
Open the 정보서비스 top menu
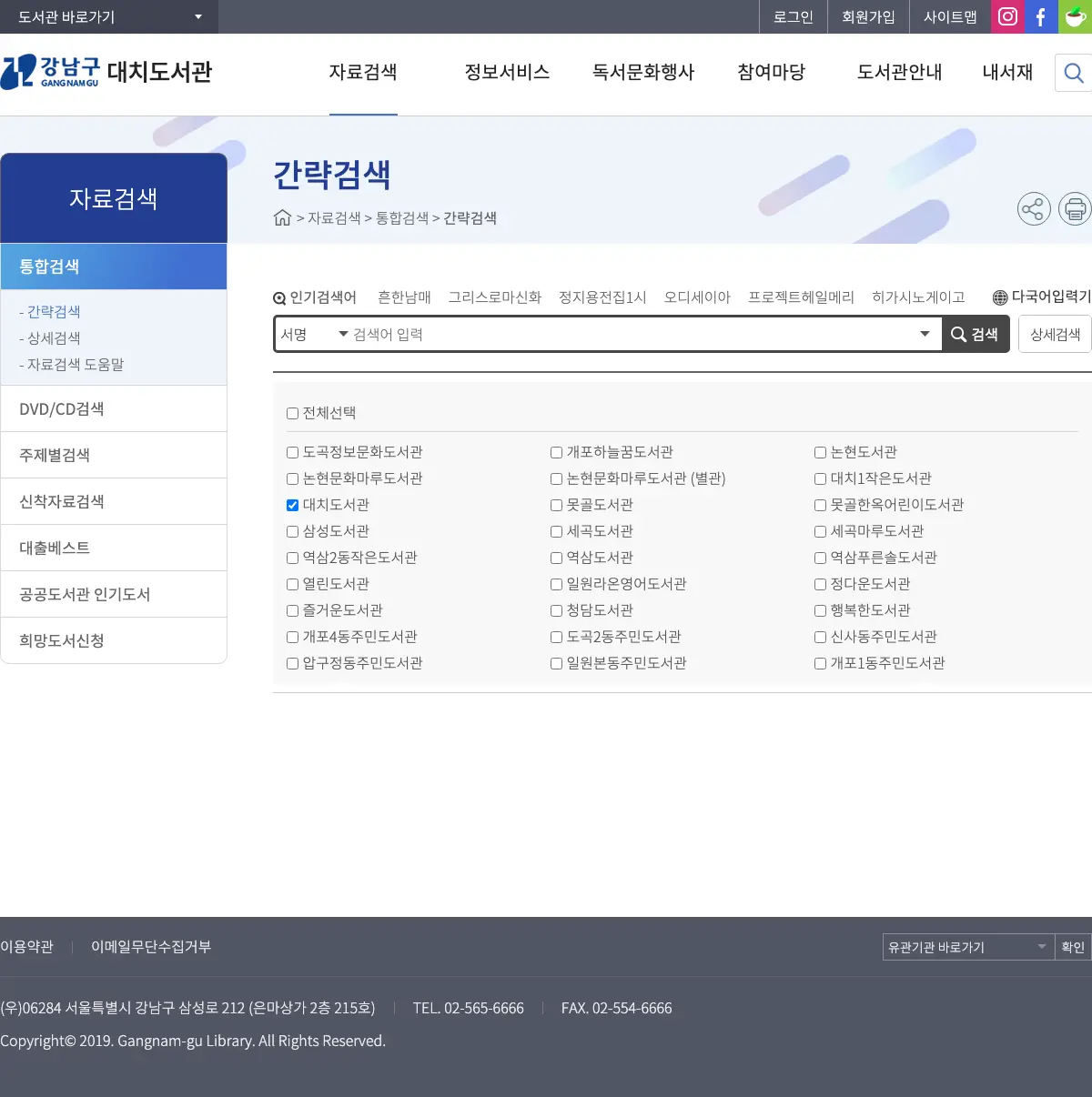coord(507,72)
